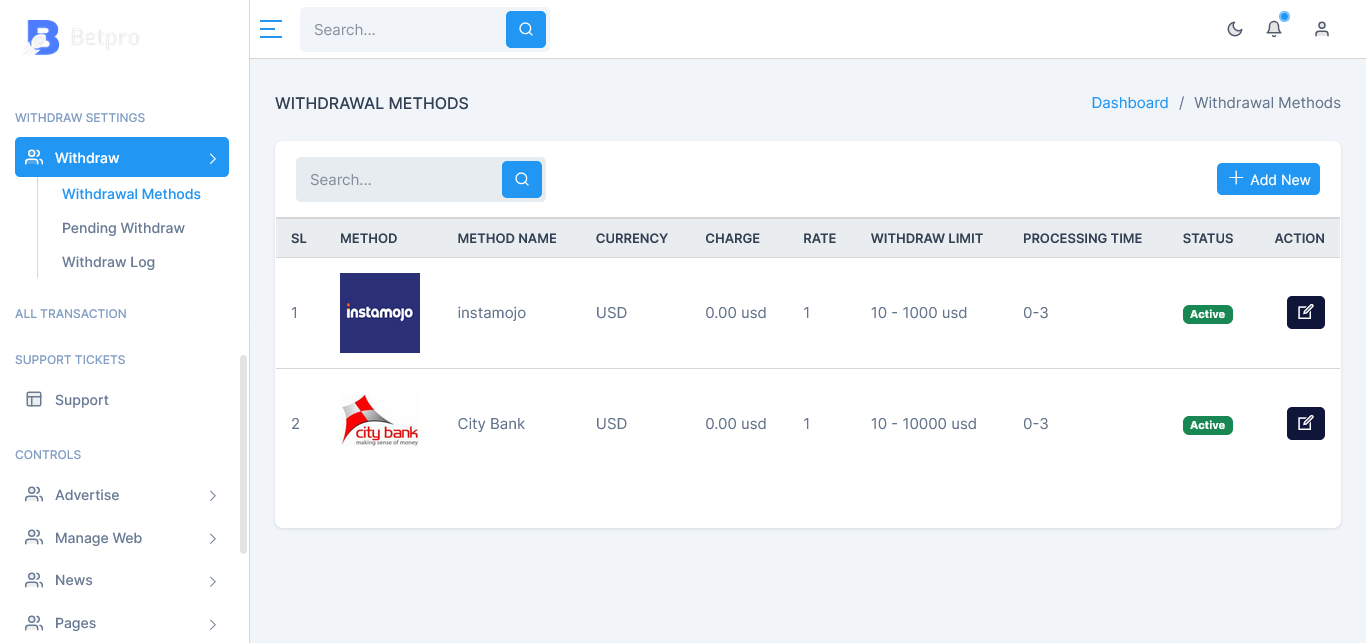Viewport: 1366px width, 643px height.
Task: Click the City Bank logo thumbnail
Action: click(x=380, y=420)
